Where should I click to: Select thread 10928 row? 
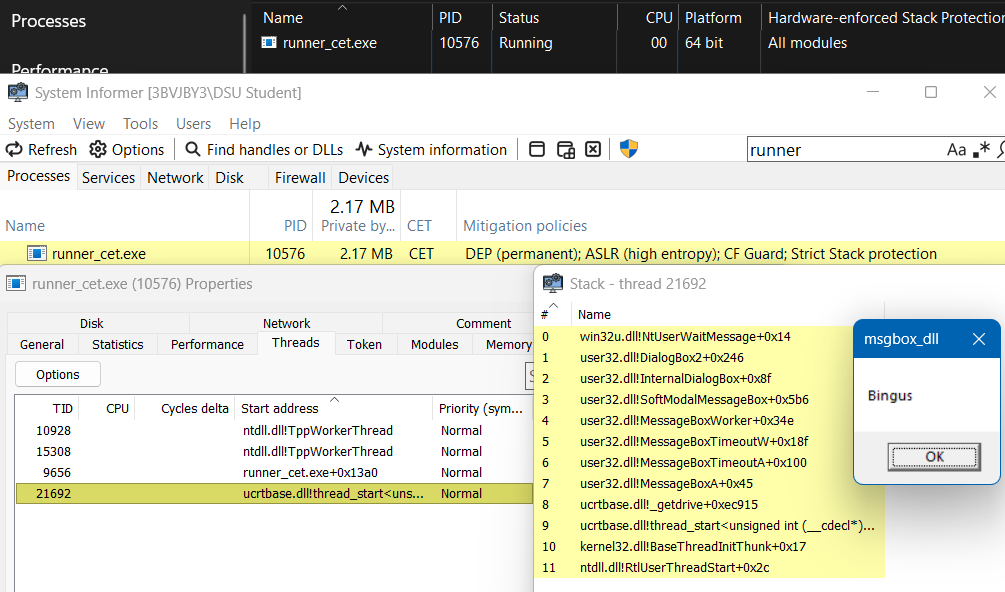(x=274, y=431)
